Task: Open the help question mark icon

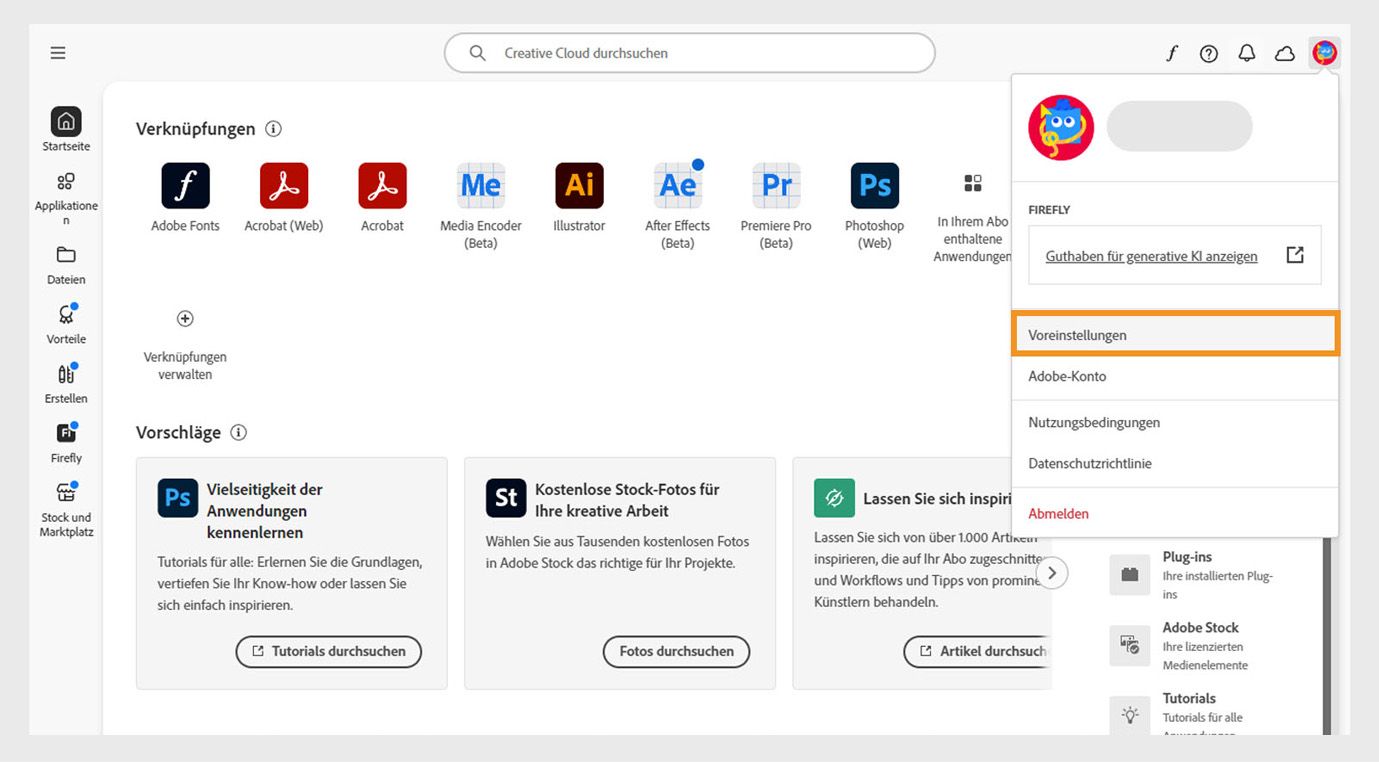Action: [1209, 54]
